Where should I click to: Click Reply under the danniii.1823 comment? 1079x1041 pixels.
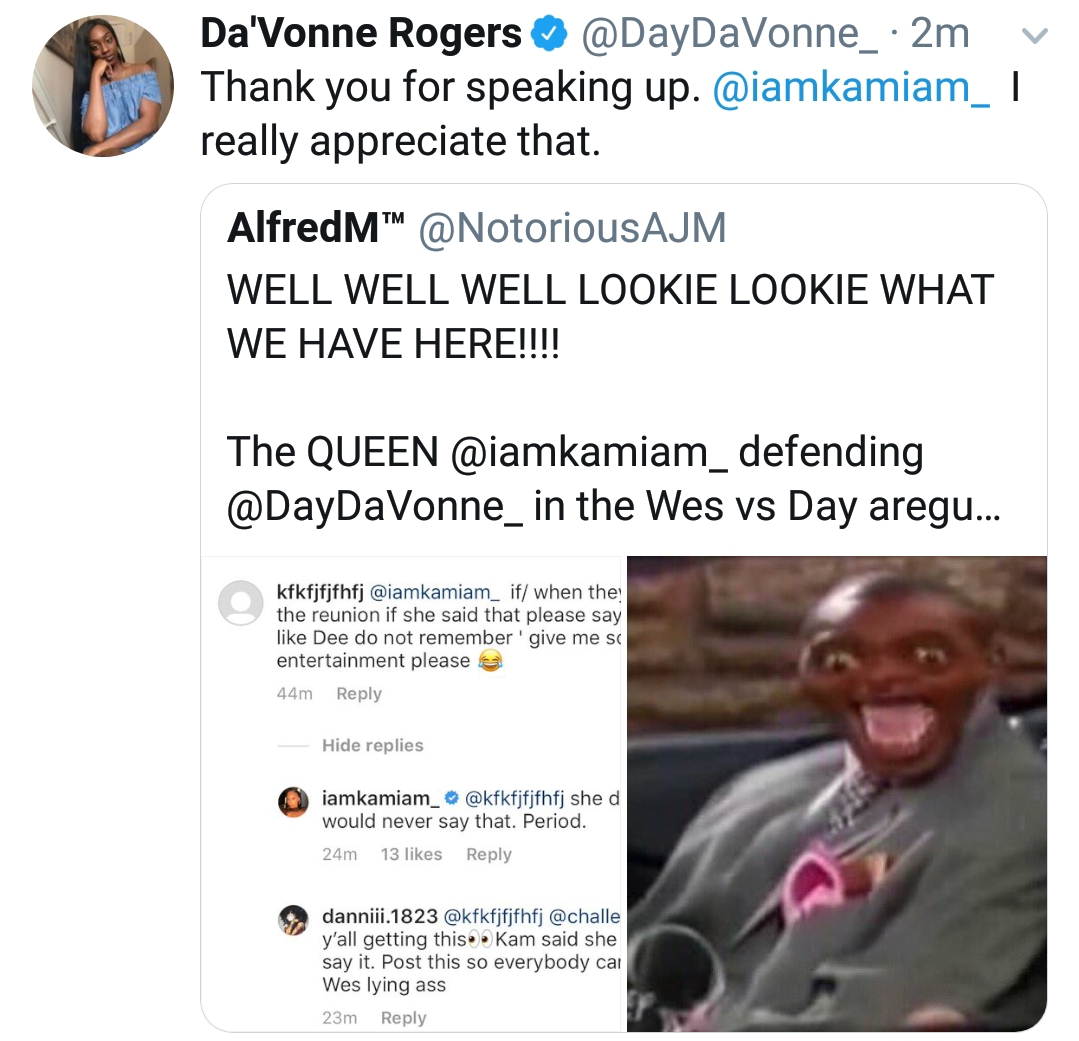403,1018
